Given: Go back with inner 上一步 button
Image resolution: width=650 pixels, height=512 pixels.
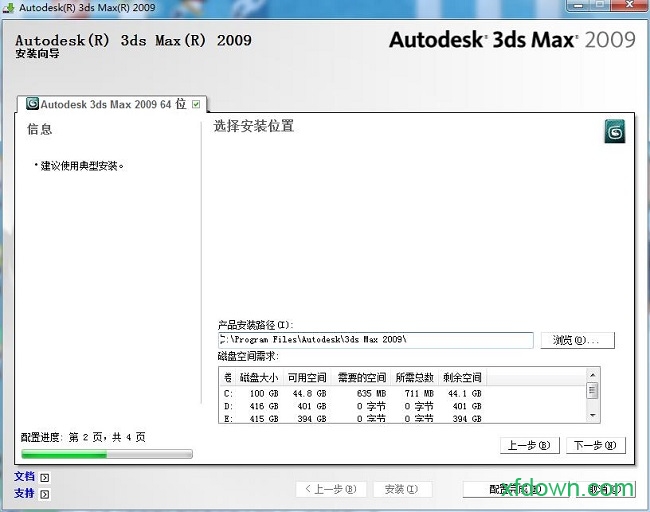Looking at the screenshot, I should (529, 445).
